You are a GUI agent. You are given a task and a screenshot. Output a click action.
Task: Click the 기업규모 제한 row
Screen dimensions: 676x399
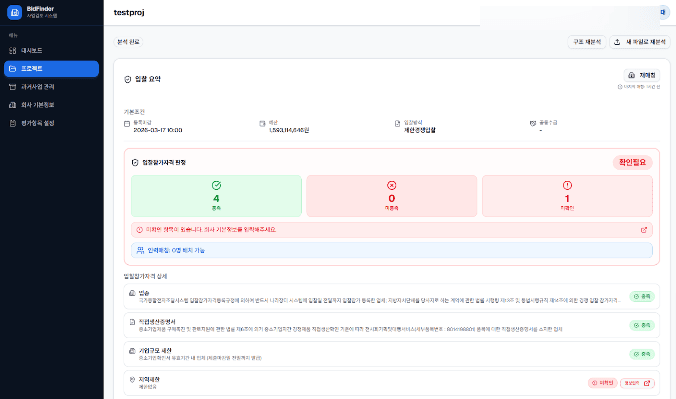tap(391, 354)
